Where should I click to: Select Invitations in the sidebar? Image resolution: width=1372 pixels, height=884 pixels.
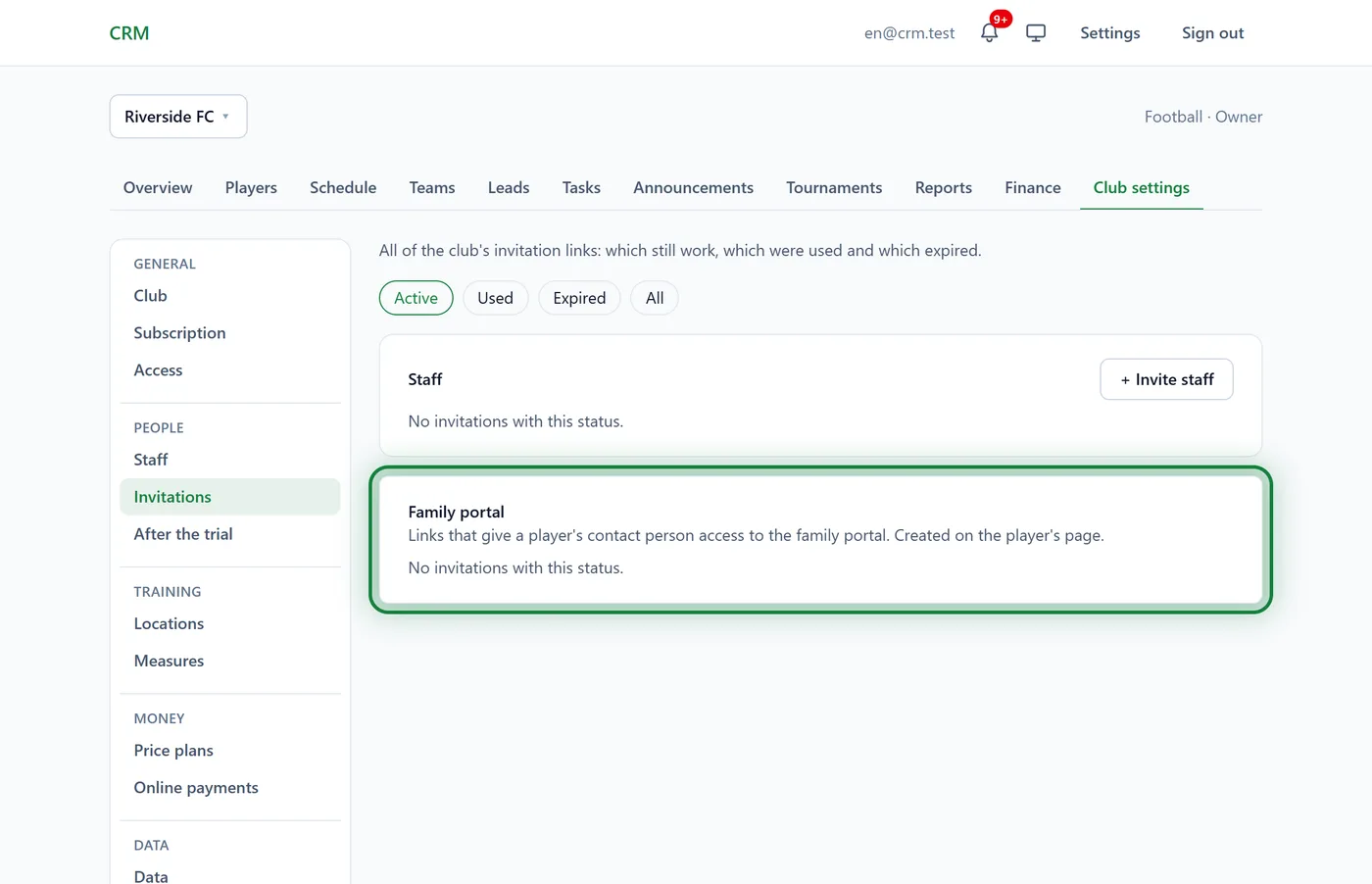[x=230, y=497]
